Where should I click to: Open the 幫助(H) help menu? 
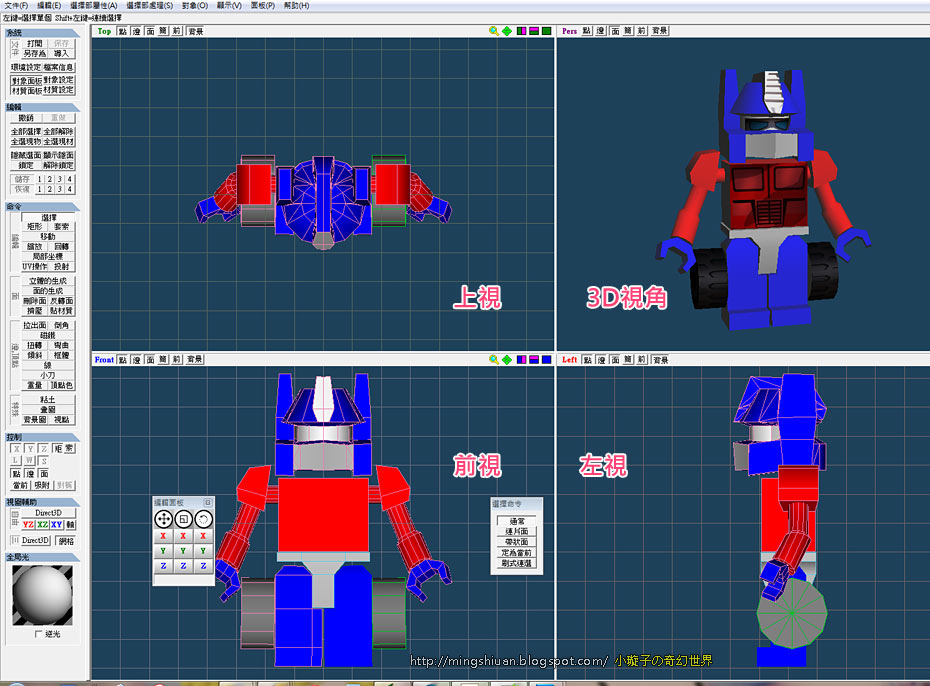pos(297,5)
